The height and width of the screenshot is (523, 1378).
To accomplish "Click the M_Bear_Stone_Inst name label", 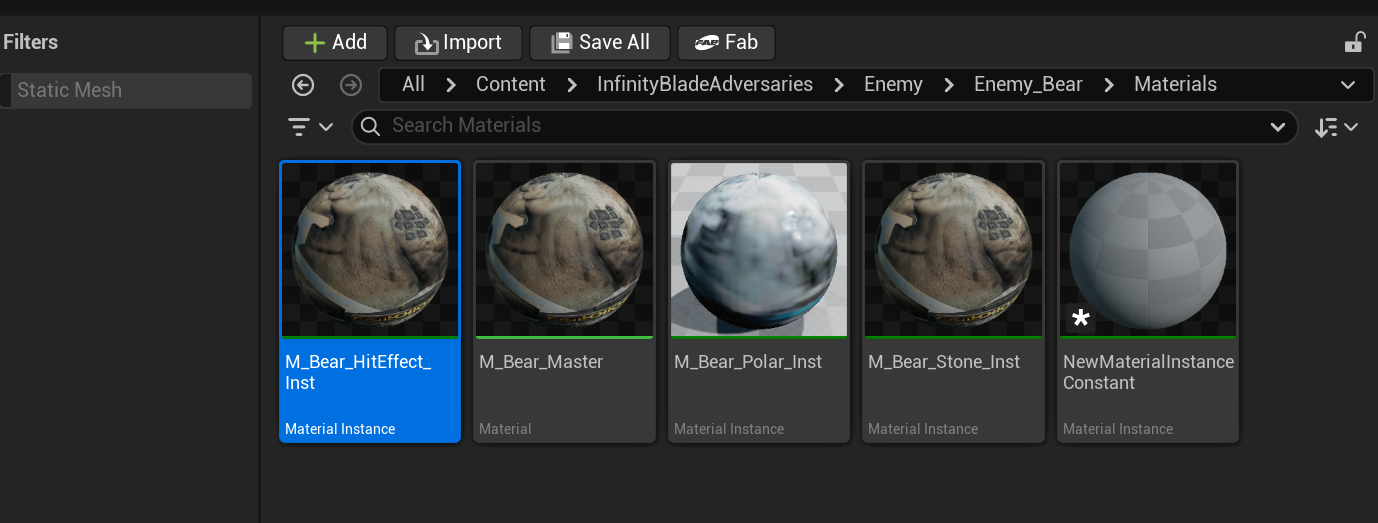I will click(943, 362).
